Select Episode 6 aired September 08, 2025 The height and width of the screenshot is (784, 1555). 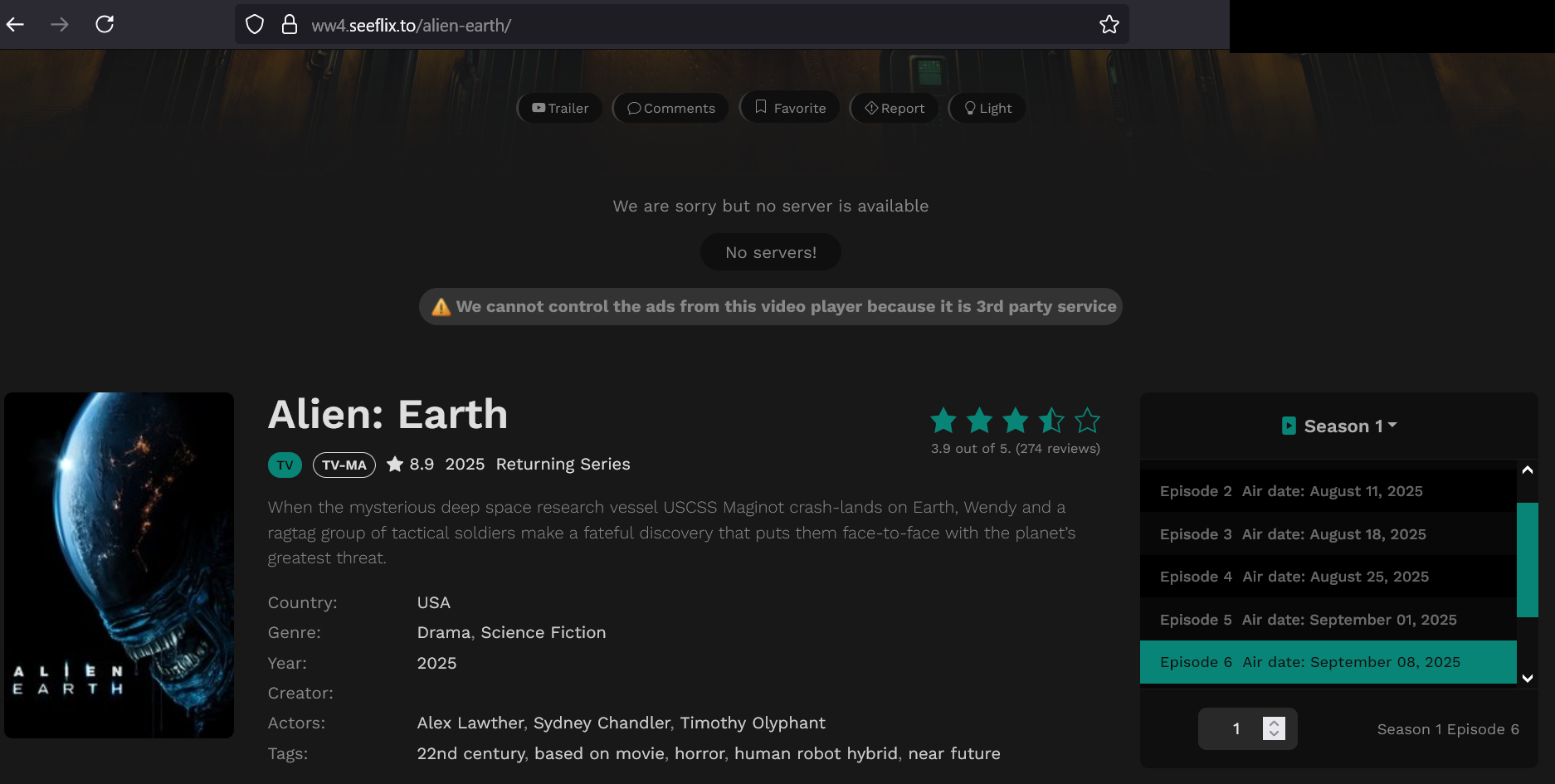[x=1328, y=662]
